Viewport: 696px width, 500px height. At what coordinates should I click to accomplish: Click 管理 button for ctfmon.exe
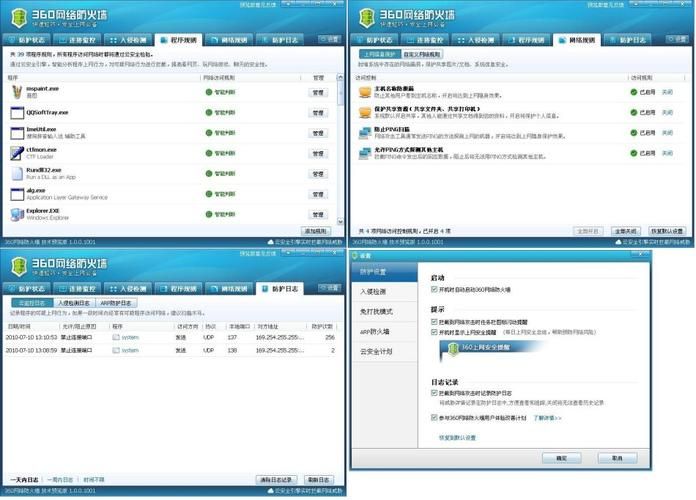(x=318, y=153)
